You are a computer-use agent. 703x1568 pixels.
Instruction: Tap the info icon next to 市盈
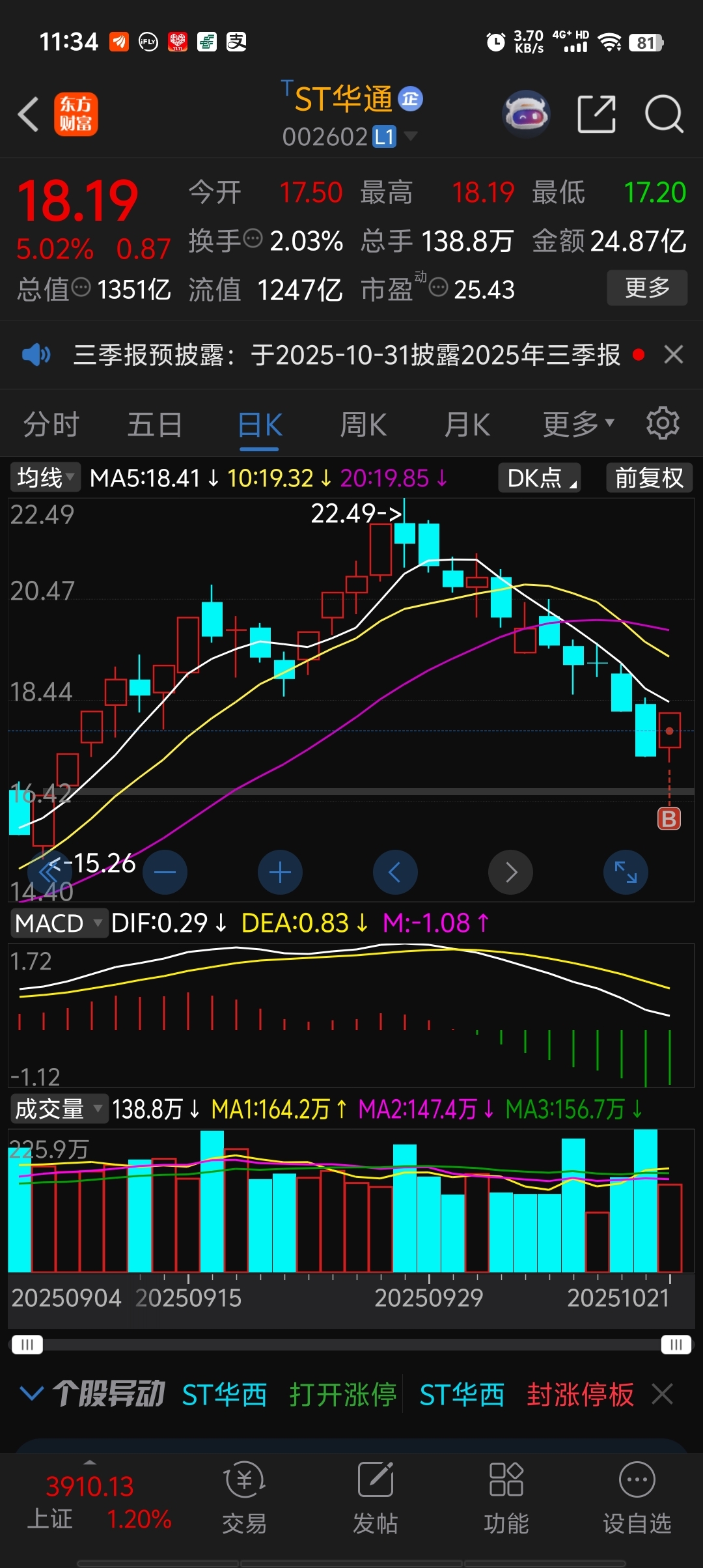point(439,287)
